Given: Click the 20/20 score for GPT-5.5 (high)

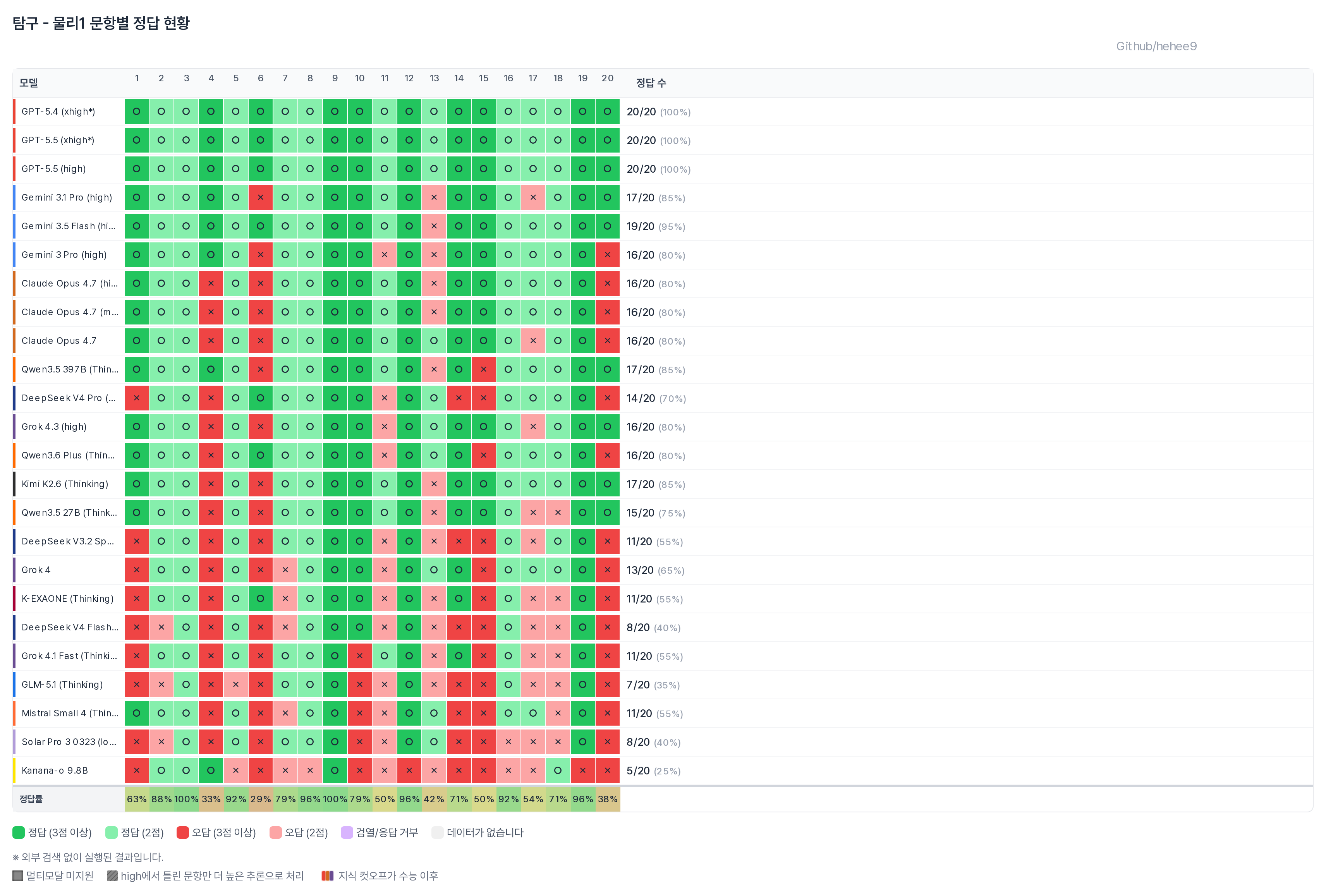Looking at the screenshot, I should [x=658, y=169].
